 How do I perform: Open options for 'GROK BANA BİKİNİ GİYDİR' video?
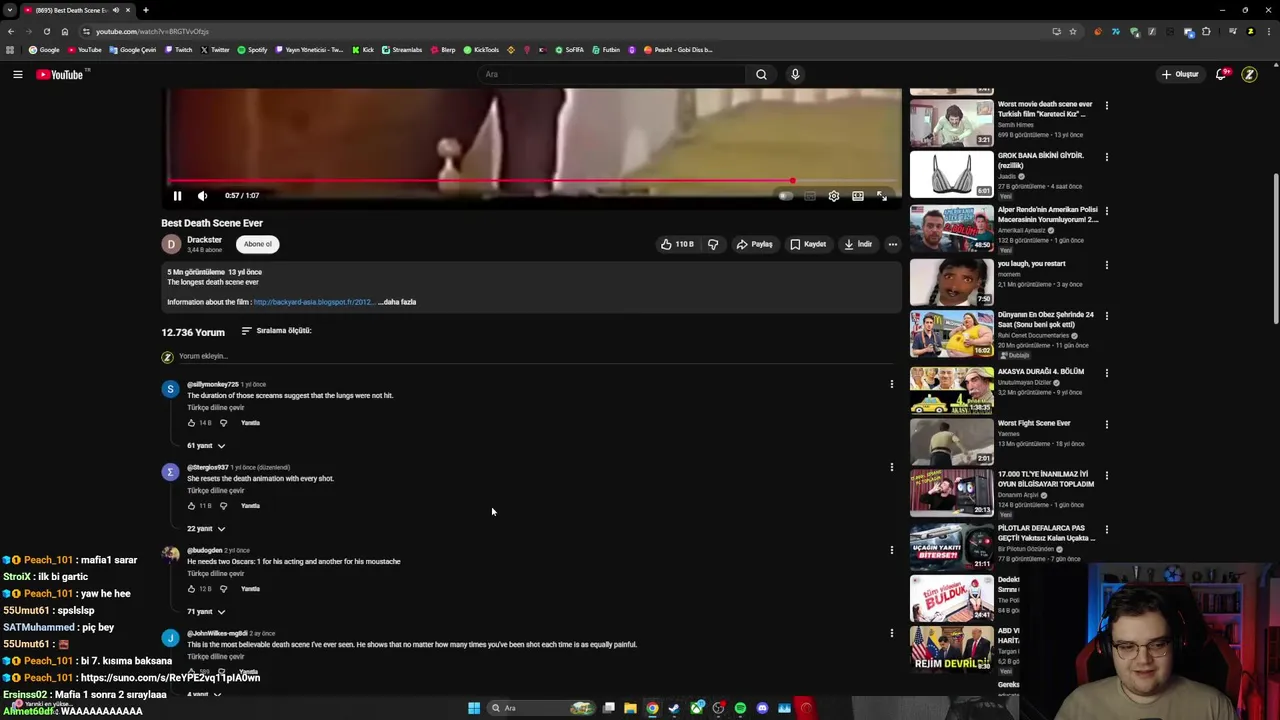click(x=1106, y=157)
